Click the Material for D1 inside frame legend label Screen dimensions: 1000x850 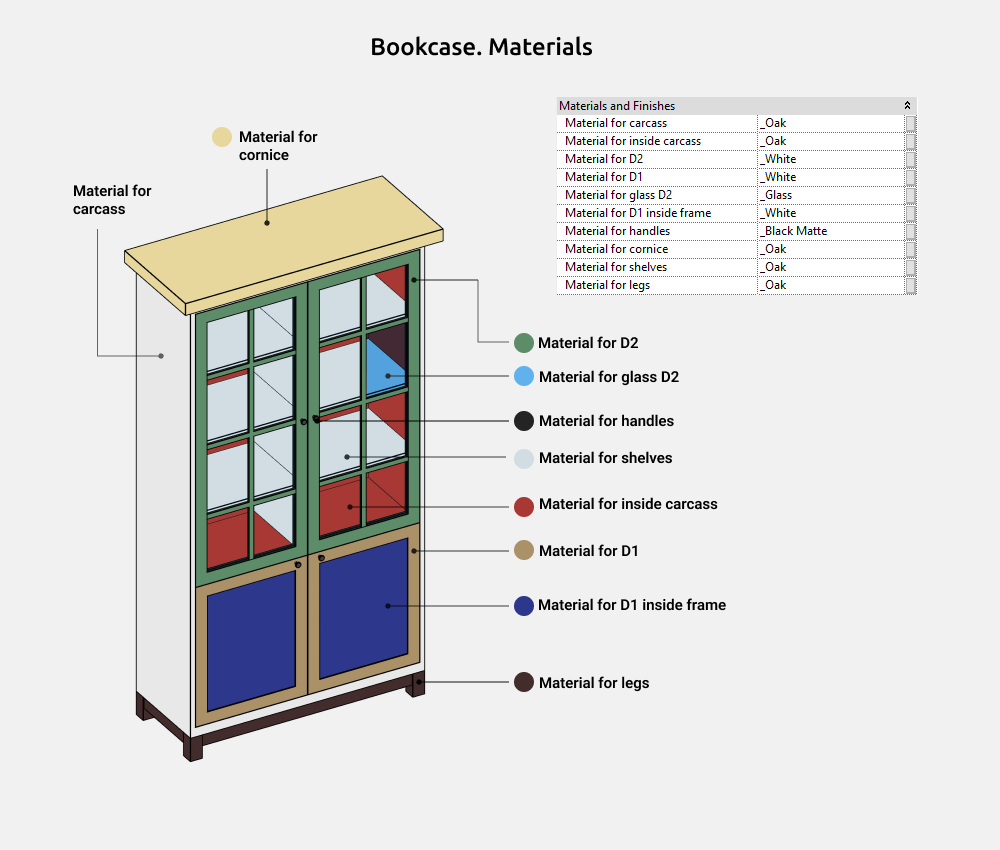coord(632,605)
